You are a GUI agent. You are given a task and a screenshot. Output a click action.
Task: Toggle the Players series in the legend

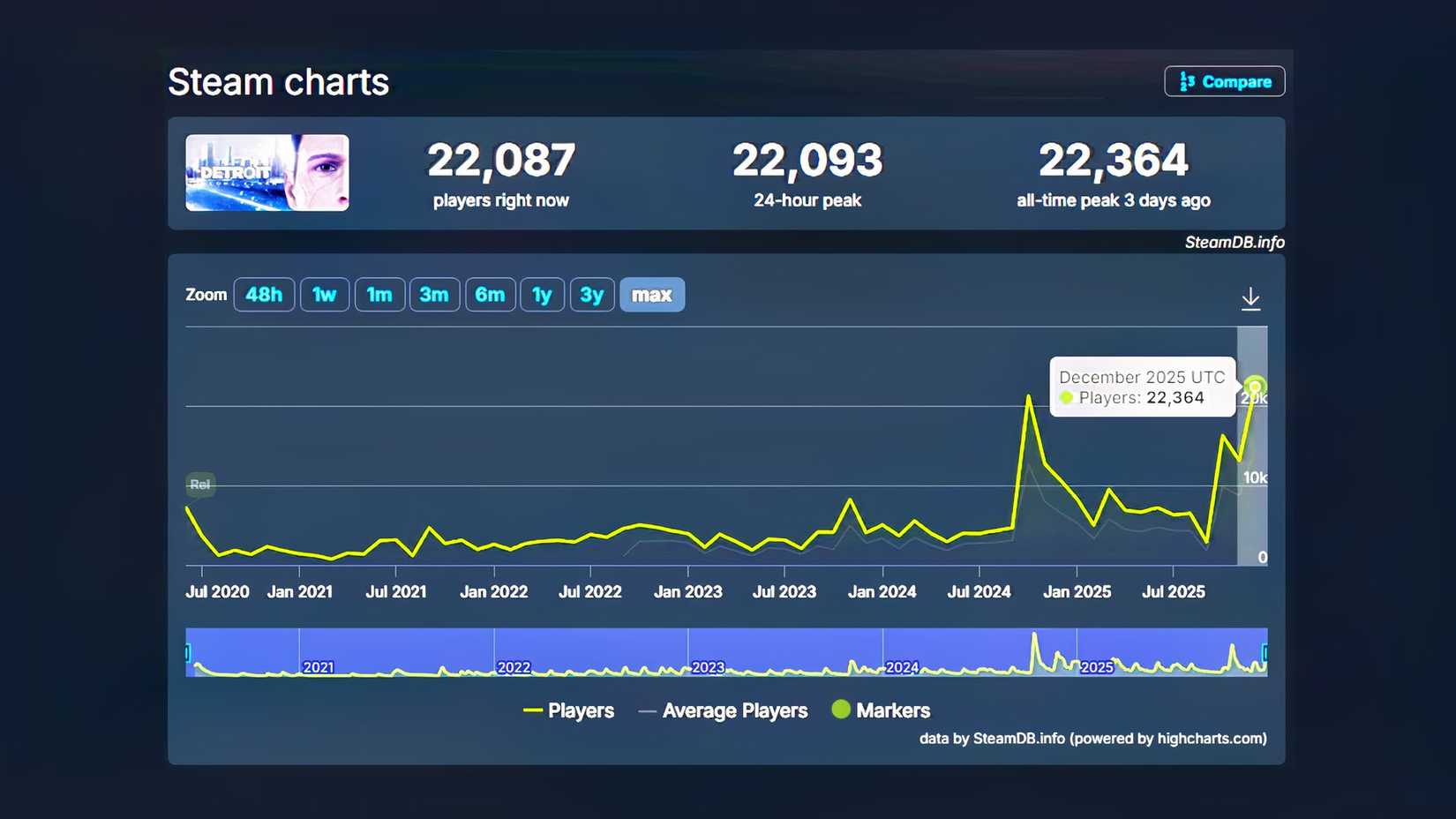pyautogui.click(x=568, y=710)
